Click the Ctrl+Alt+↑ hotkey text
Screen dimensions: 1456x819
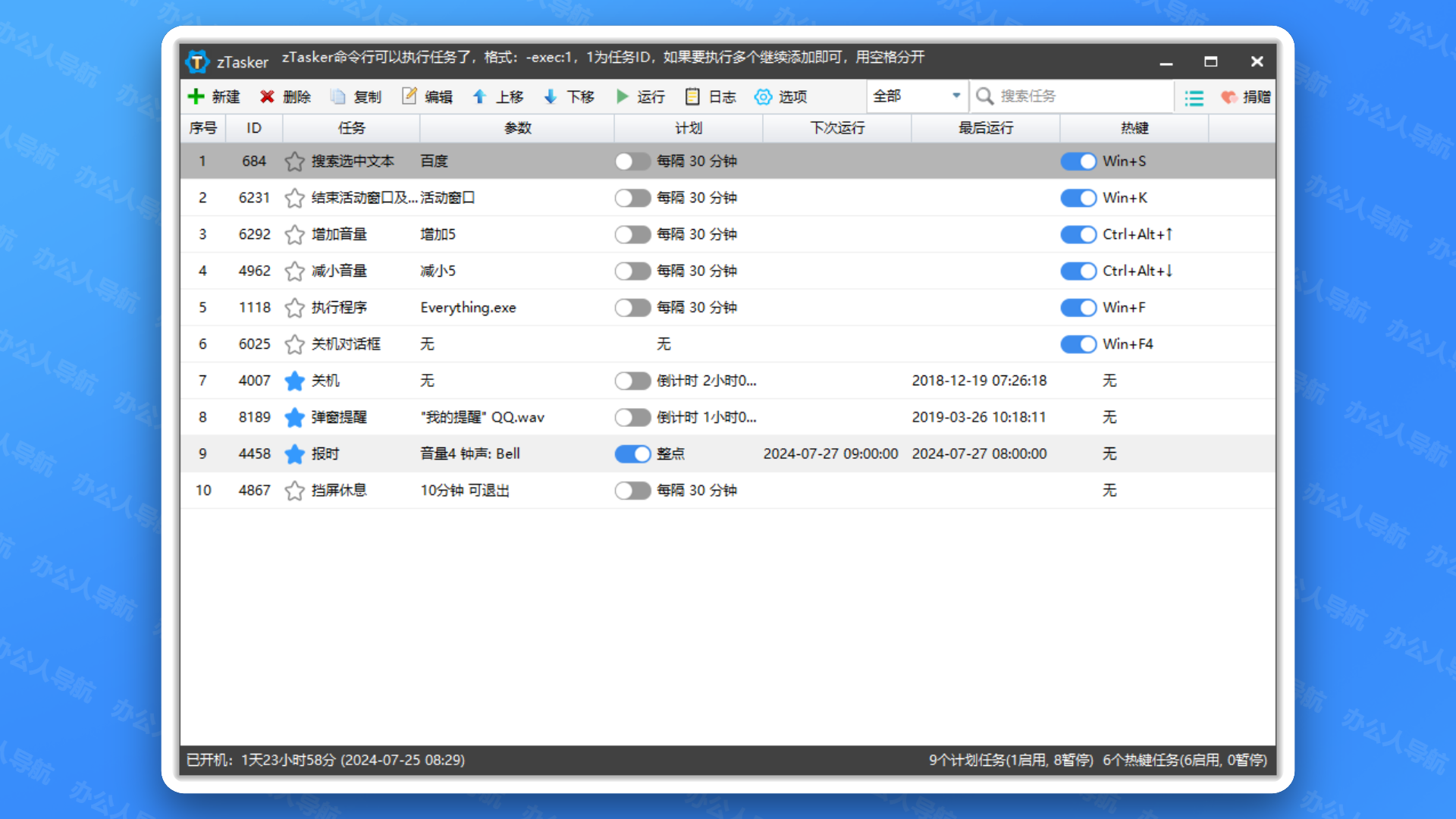pyautogui.click(x=1137, y=234)
